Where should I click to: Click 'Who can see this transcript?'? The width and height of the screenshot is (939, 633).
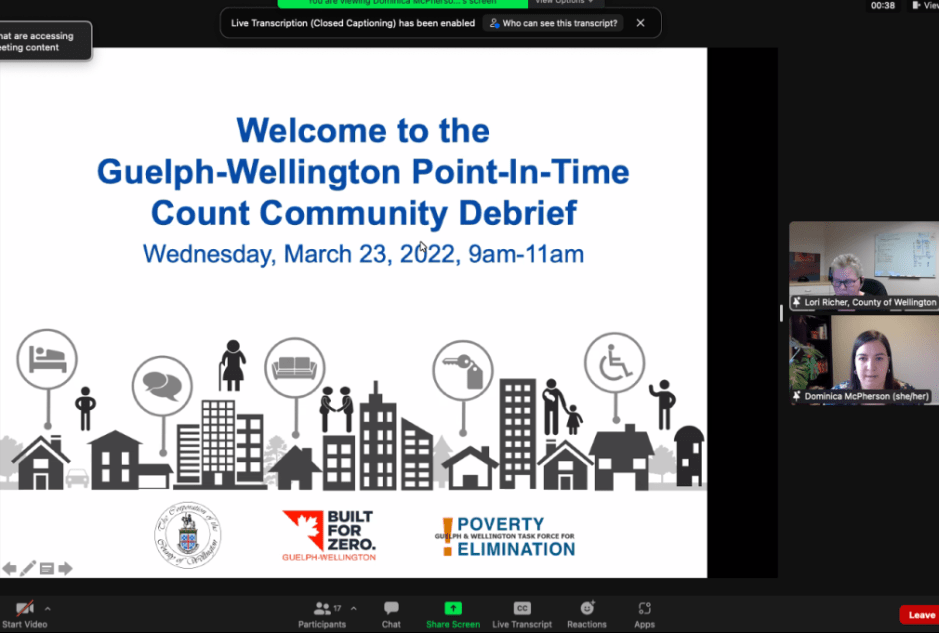[552, 23]
